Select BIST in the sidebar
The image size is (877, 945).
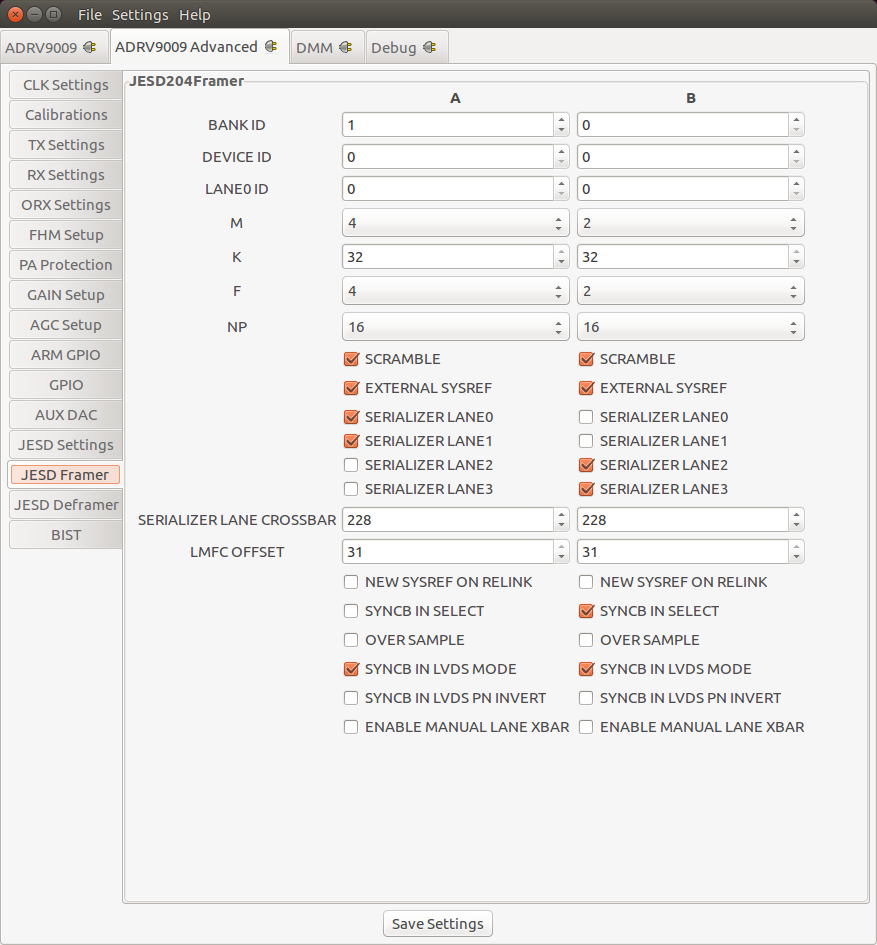pyautogui.click(x=65, y=534)
